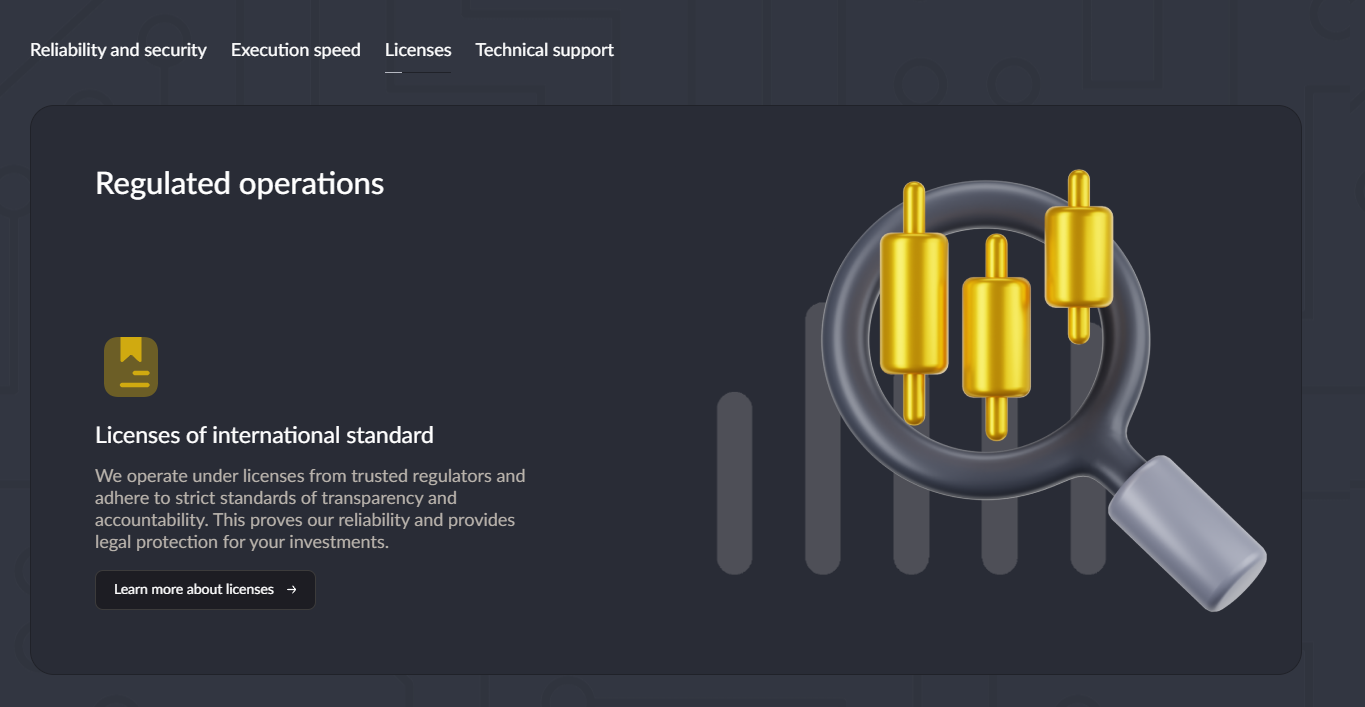The height and width of the screenshot is (707, 1365).
Task: Click the Regulated operations heading
Action: 239,184
